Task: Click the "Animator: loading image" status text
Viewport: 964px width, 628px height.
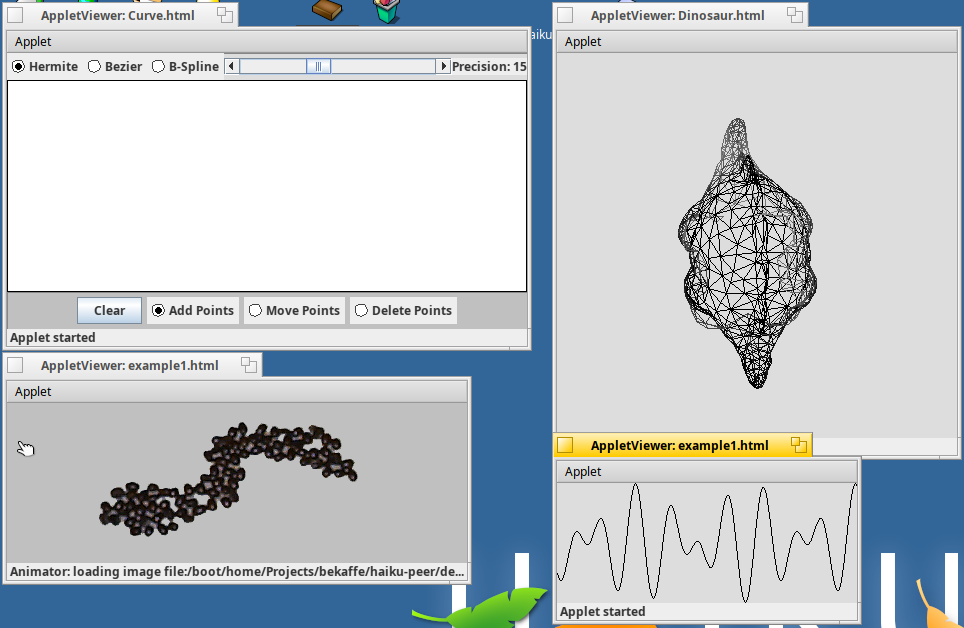Action: click(237, 572)
